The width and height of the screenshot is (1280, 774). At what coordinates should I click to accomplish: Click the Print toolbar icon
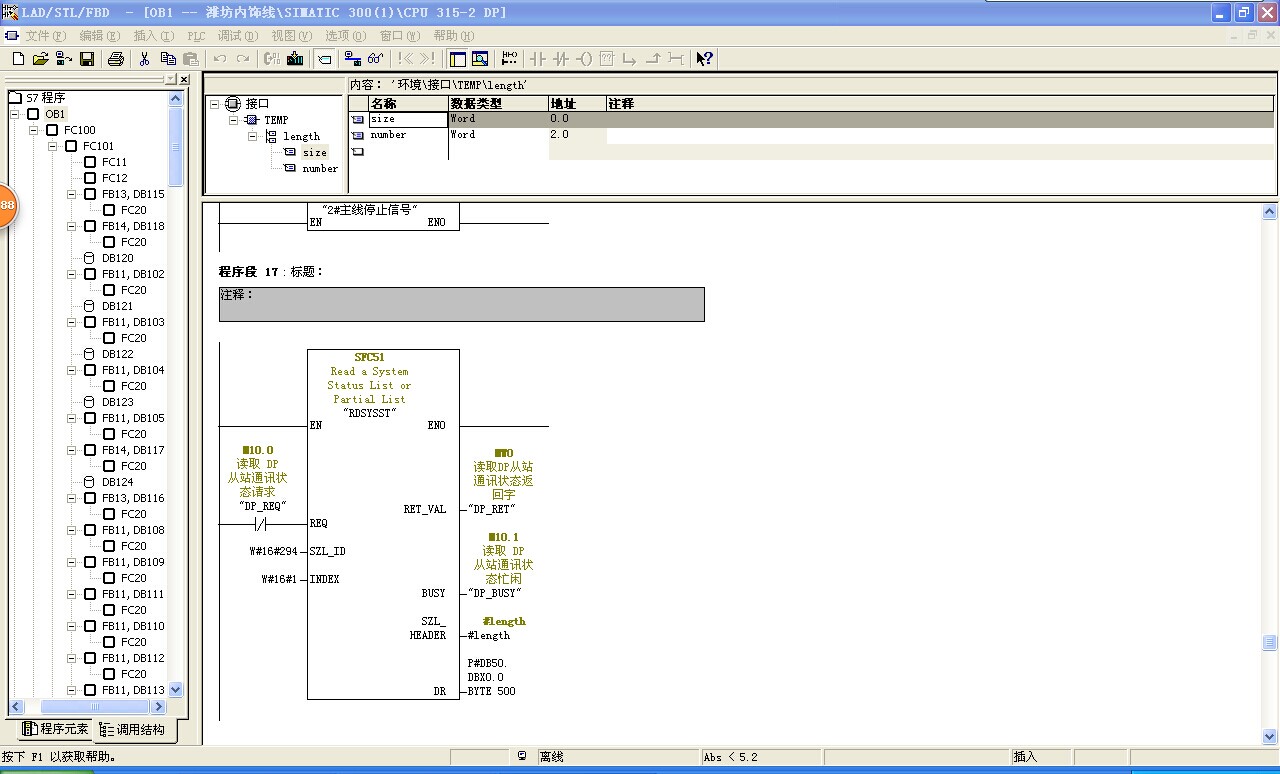point(115,59)
